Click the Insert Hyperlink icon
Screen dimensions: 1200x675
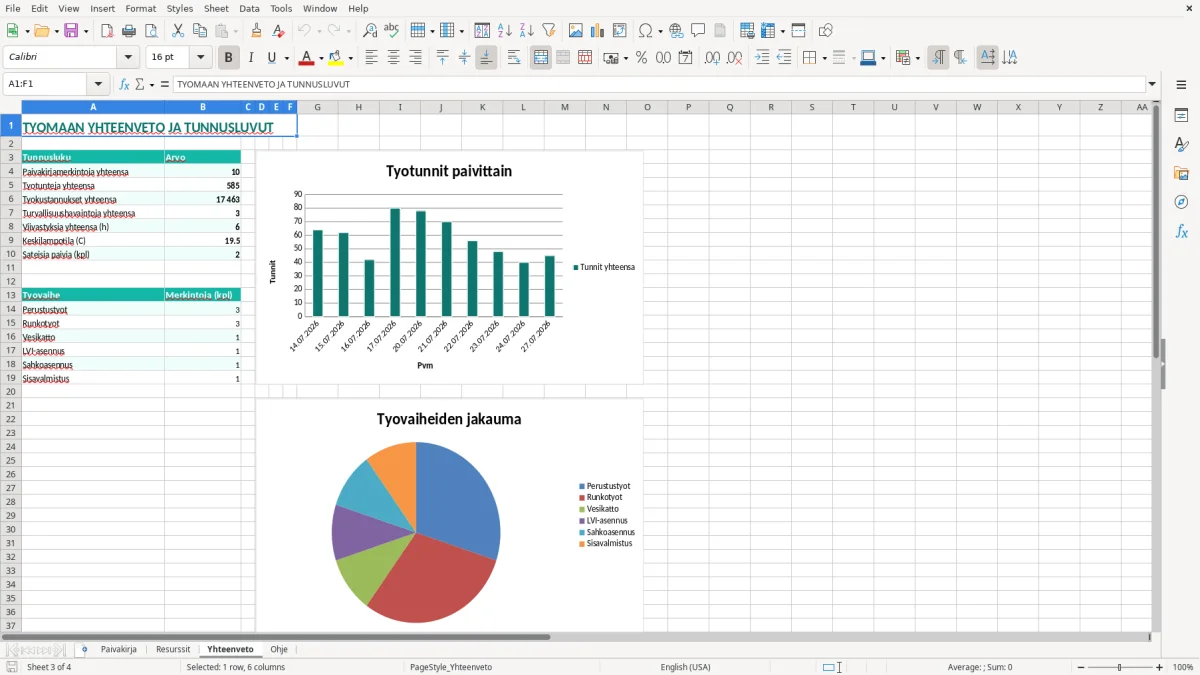[676, 31]
